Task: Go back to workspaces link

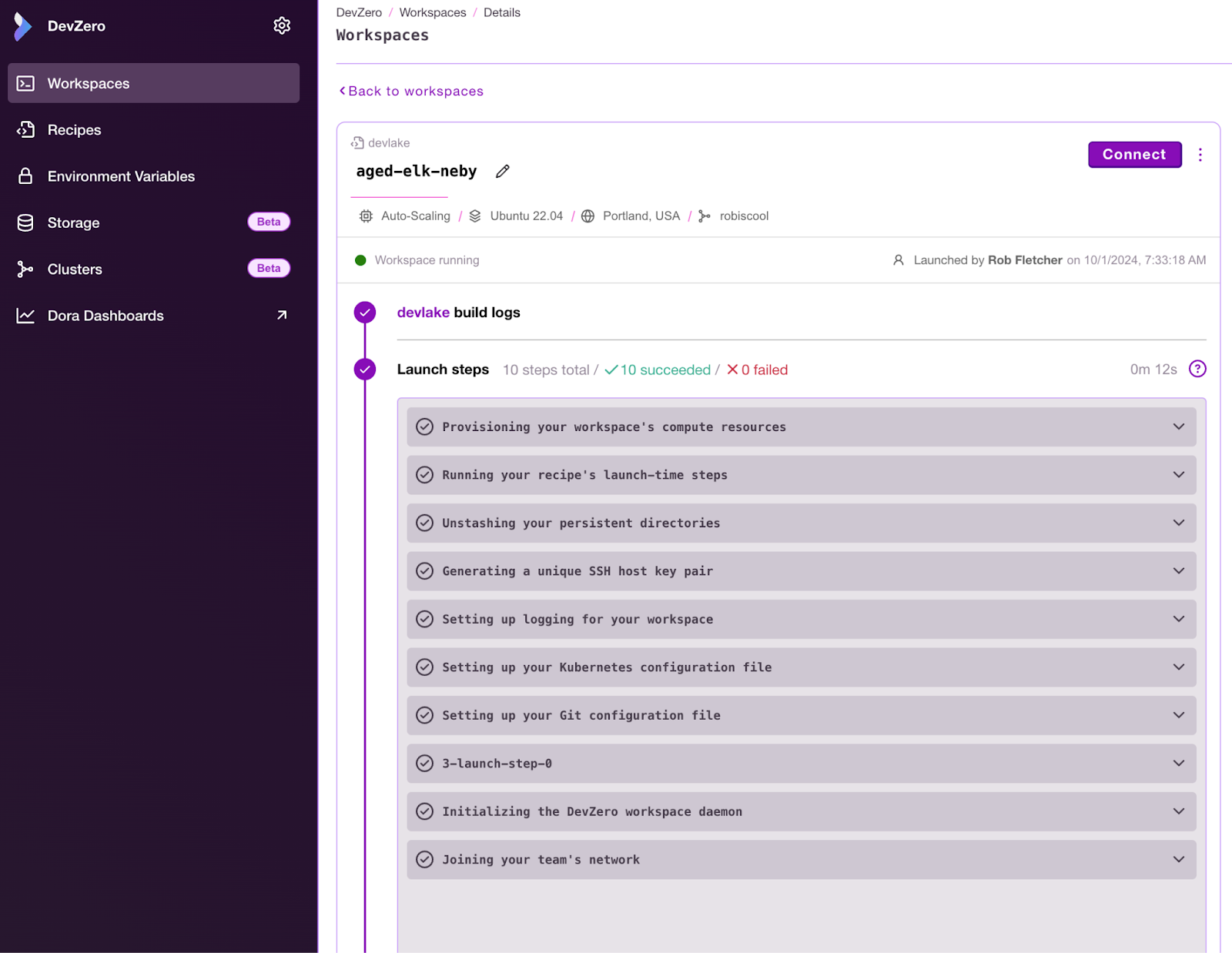Action: tap(411, 91)
